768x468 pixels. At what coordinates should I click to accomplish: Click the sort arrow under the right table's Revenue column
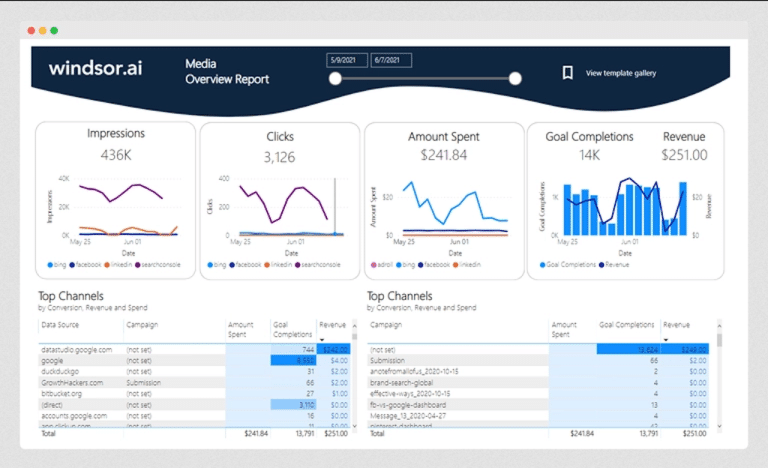[x=667, y=339]
